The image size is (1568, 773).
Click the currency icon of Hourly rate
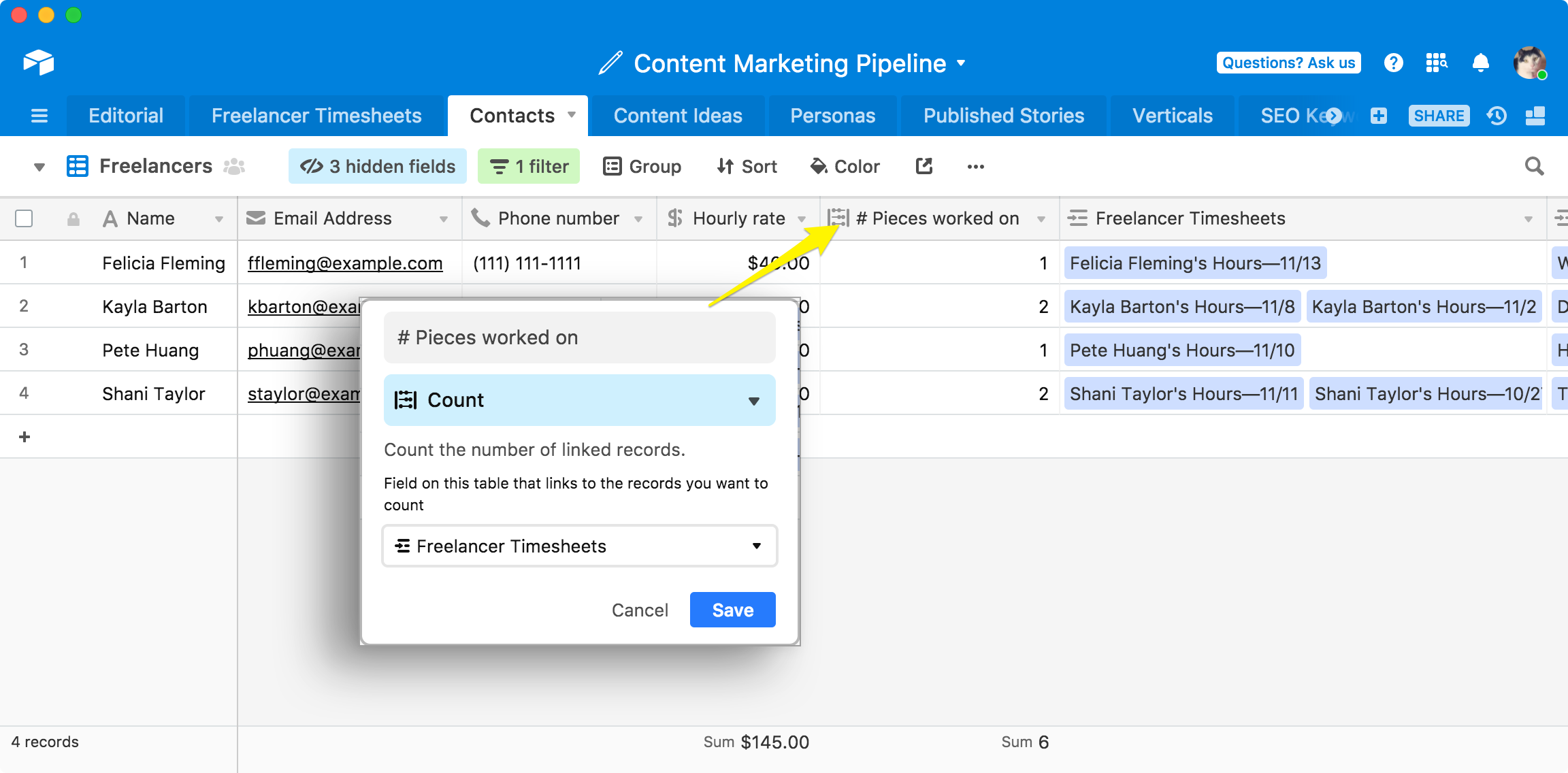(675, 218)
